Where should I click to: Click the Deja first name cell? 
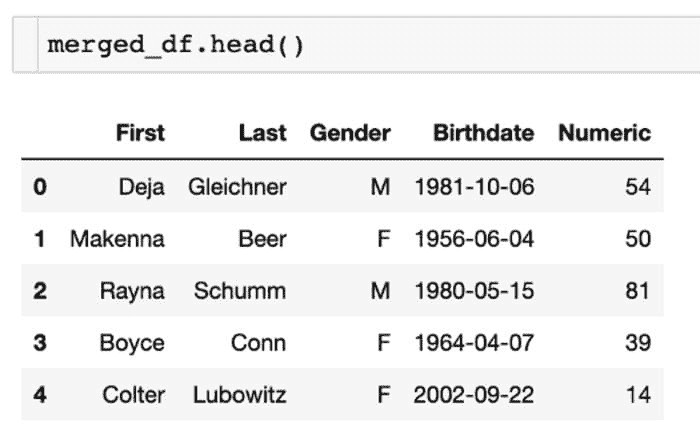pos(141,187)
